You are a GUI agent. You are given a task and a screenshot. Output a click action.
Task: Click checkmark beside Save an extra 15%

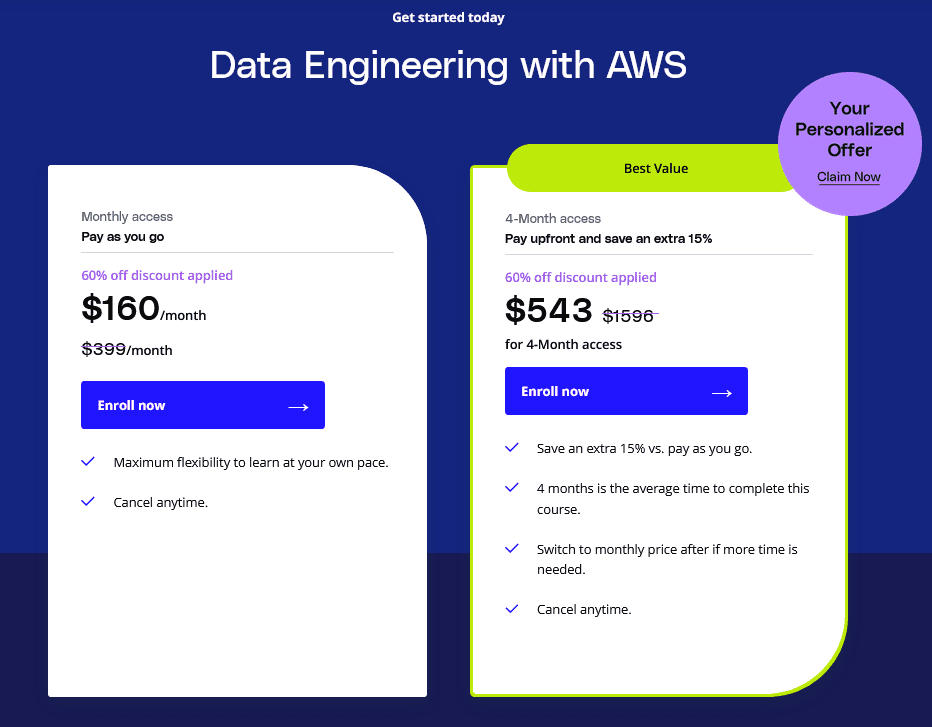click(x=512, y=448)
